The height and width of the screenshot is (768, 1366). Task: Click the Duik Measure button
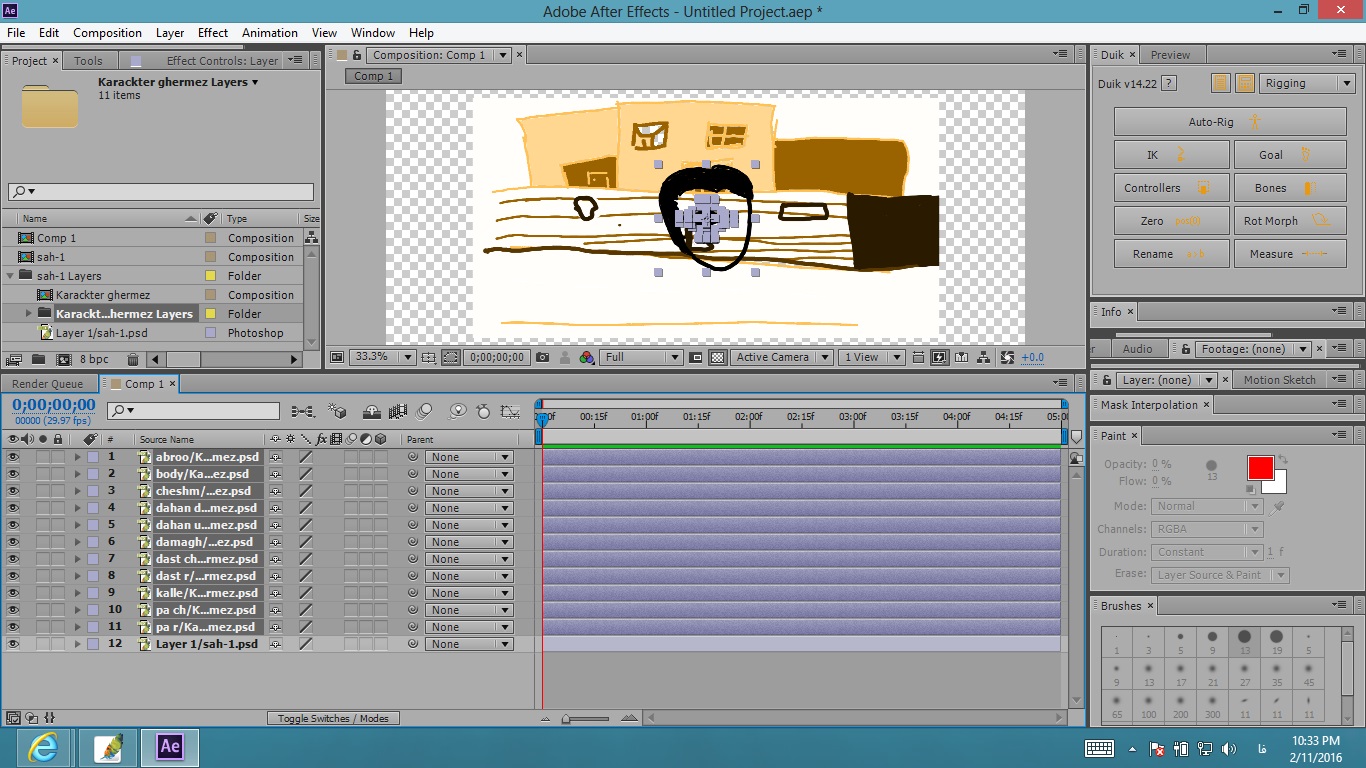click(1289, 254)
